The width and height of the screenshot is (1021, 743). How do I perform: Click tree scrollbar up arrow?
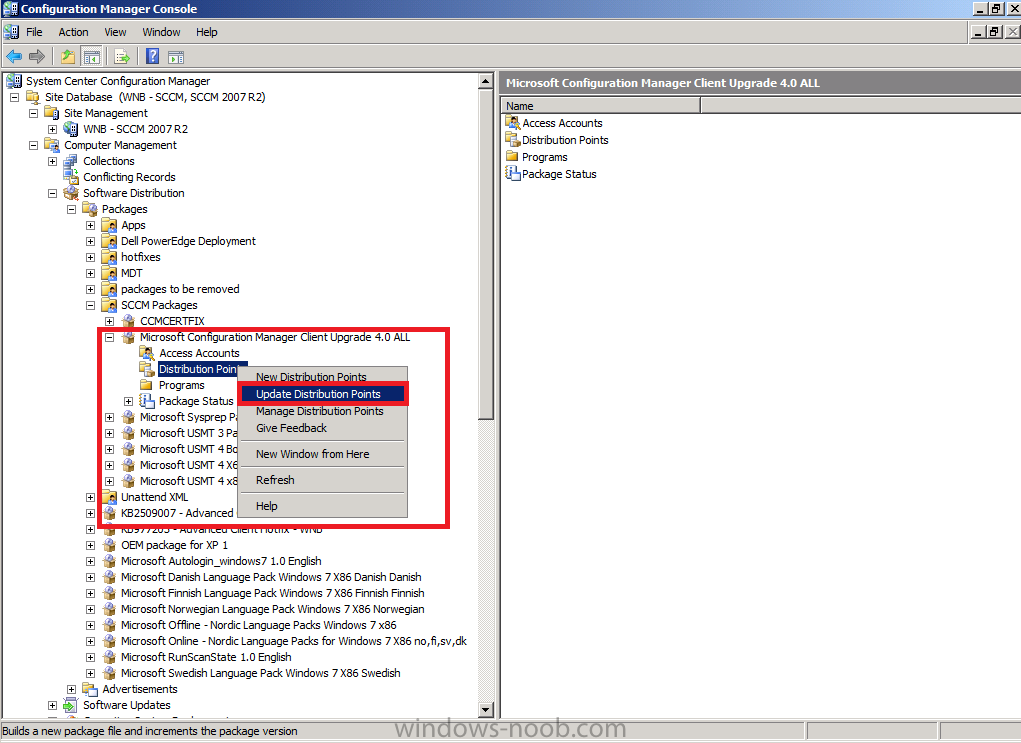(485, 81)
